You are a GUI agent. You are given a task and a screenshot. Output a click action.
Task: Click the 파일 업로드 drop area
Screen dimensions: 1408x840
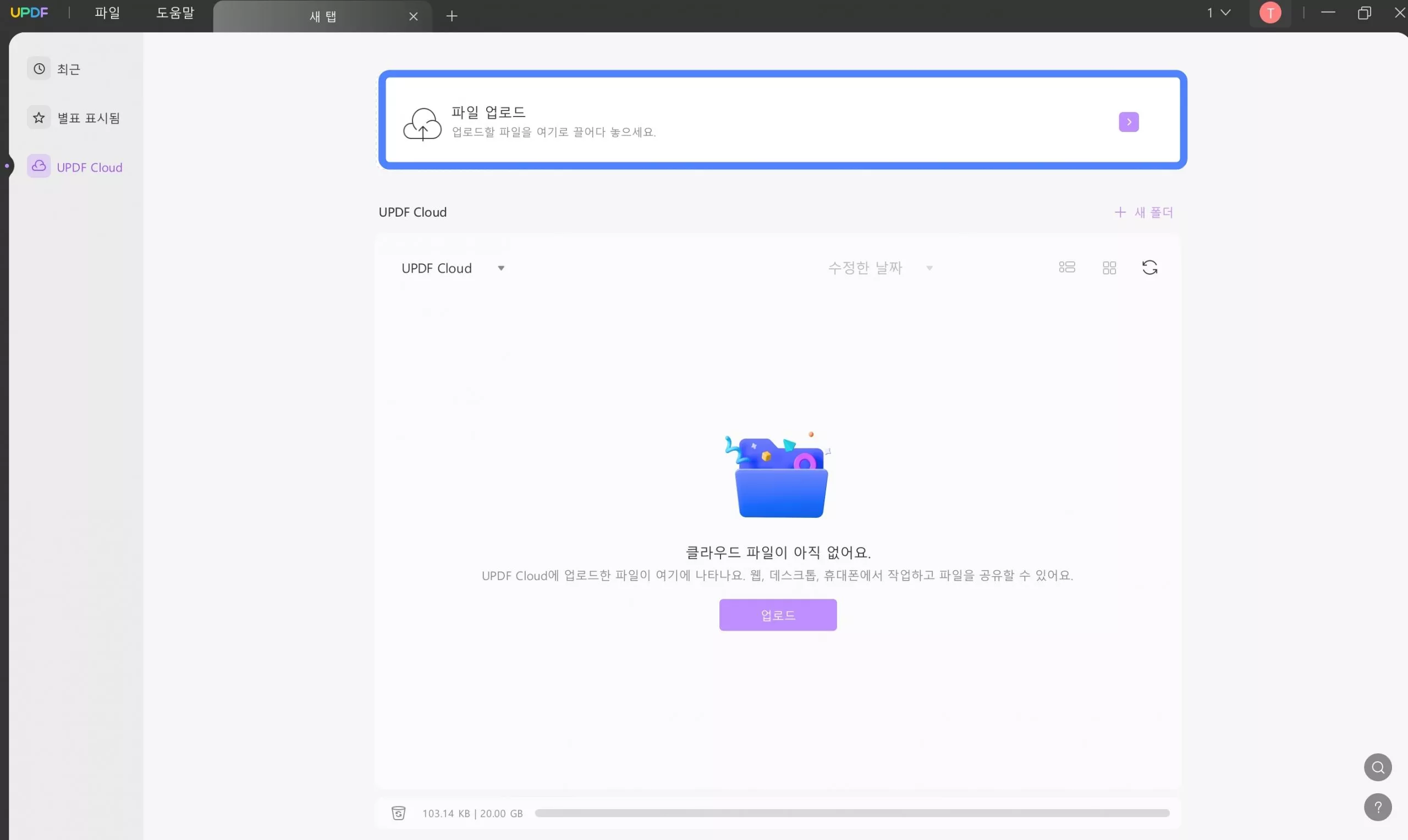[x=782, y=119]
